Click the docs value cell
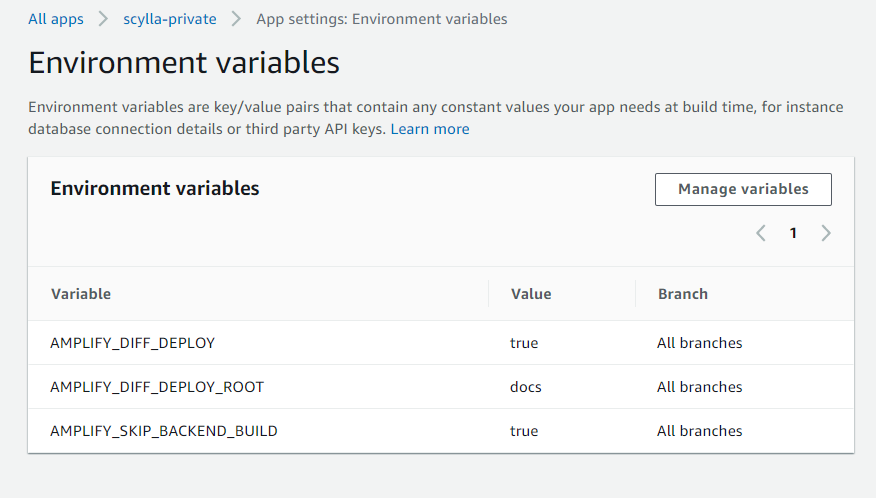 526,387
